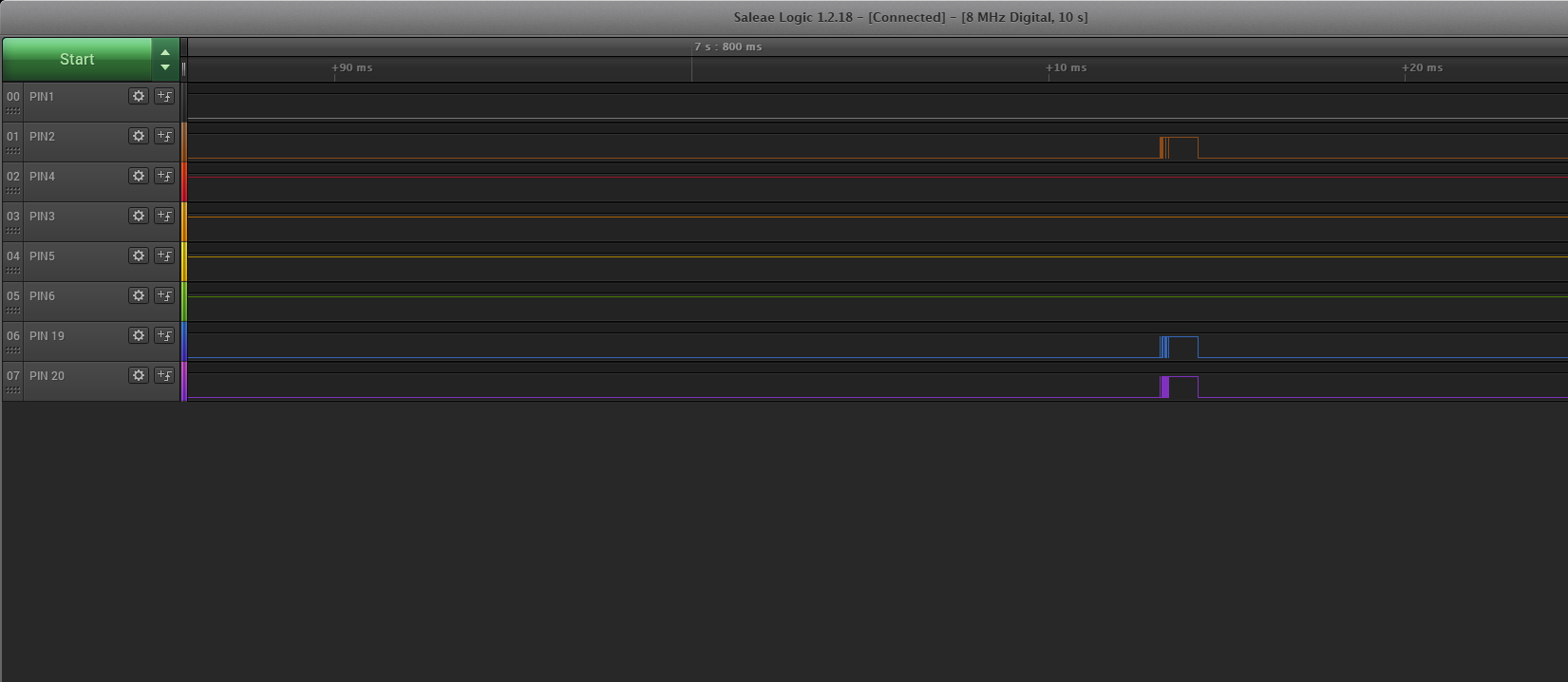Set trigger on PIN3 channel

pos(164,216)
